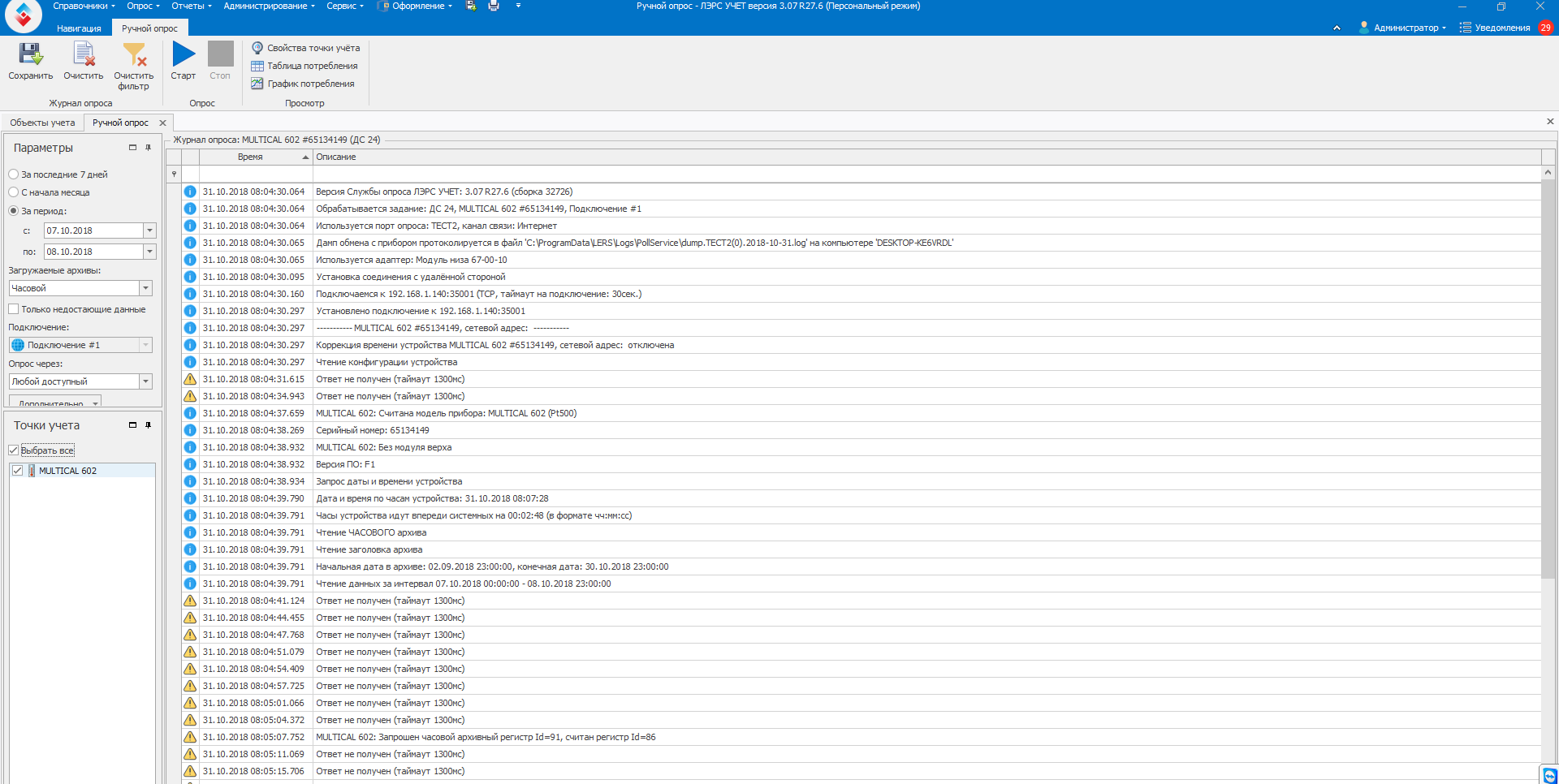This screenshot has height=784, width=1559.
Task: Open the Справочники menu
Action: (84, 6)
